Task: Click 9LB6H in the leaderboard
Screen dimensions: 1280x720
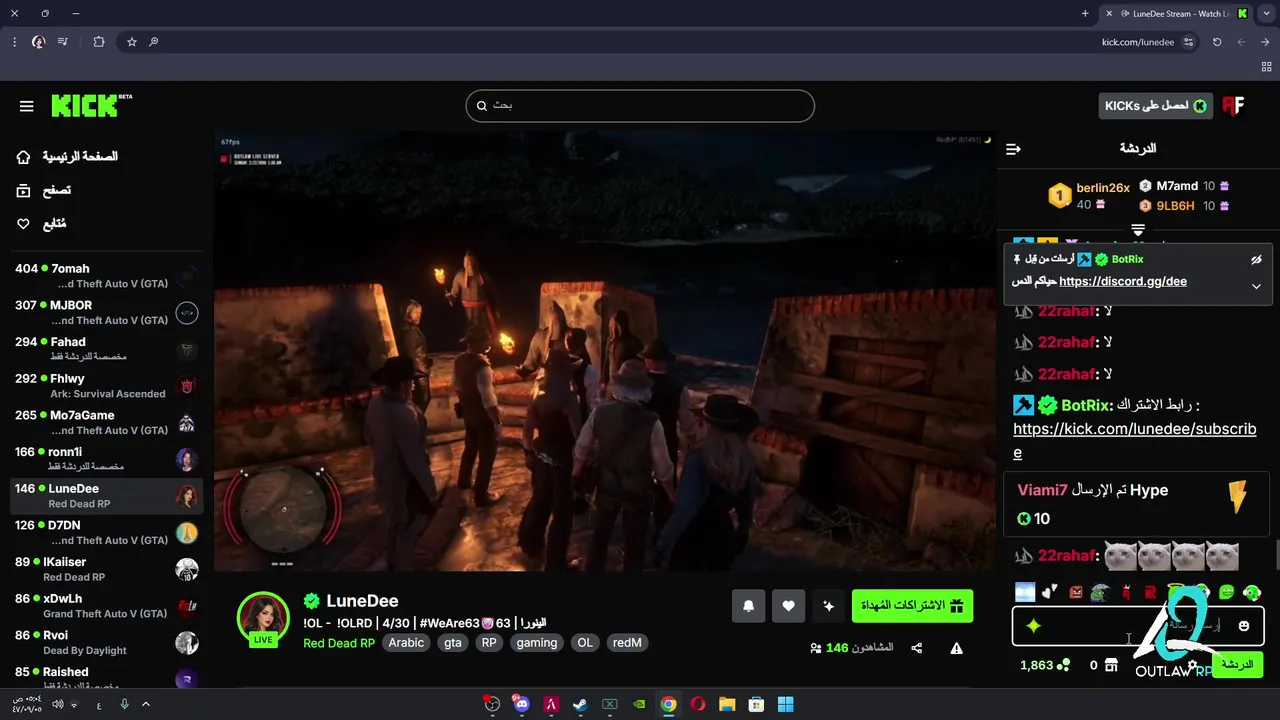Action: pos(1175,206)
